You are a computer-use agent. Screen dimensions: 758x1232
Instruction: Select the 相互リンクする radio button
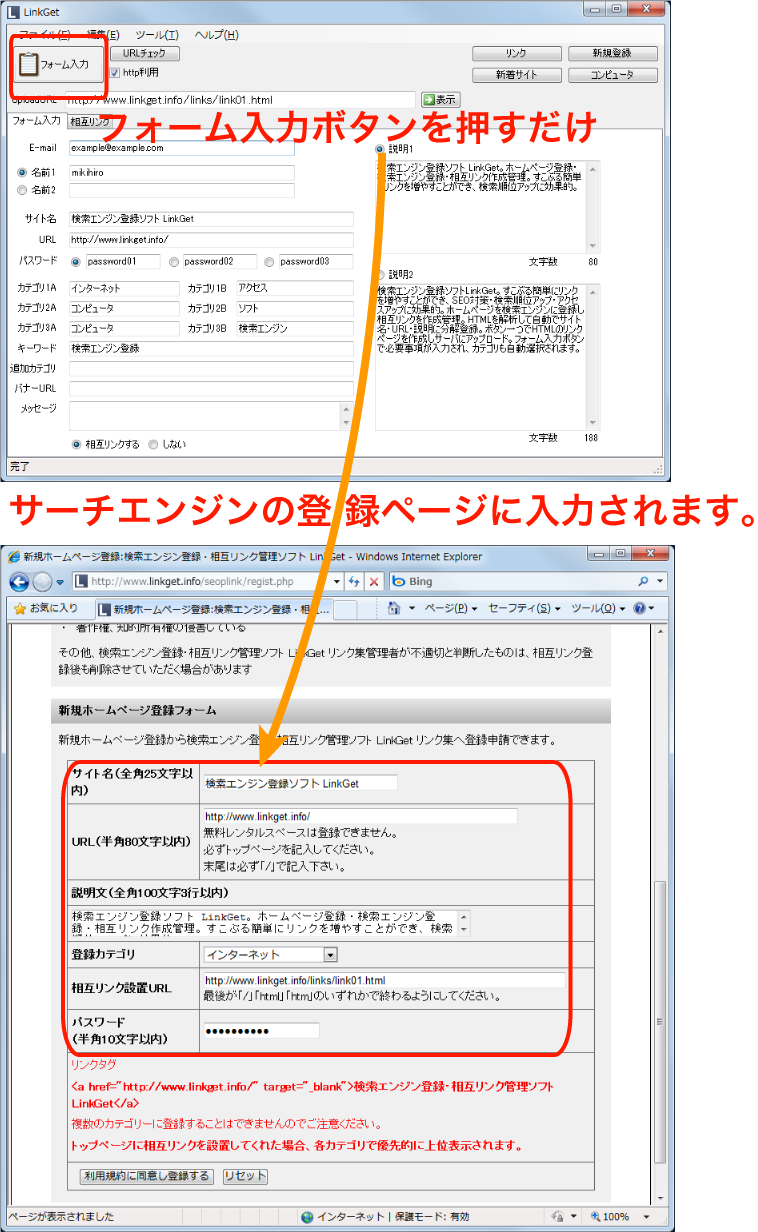click(76, 444)
